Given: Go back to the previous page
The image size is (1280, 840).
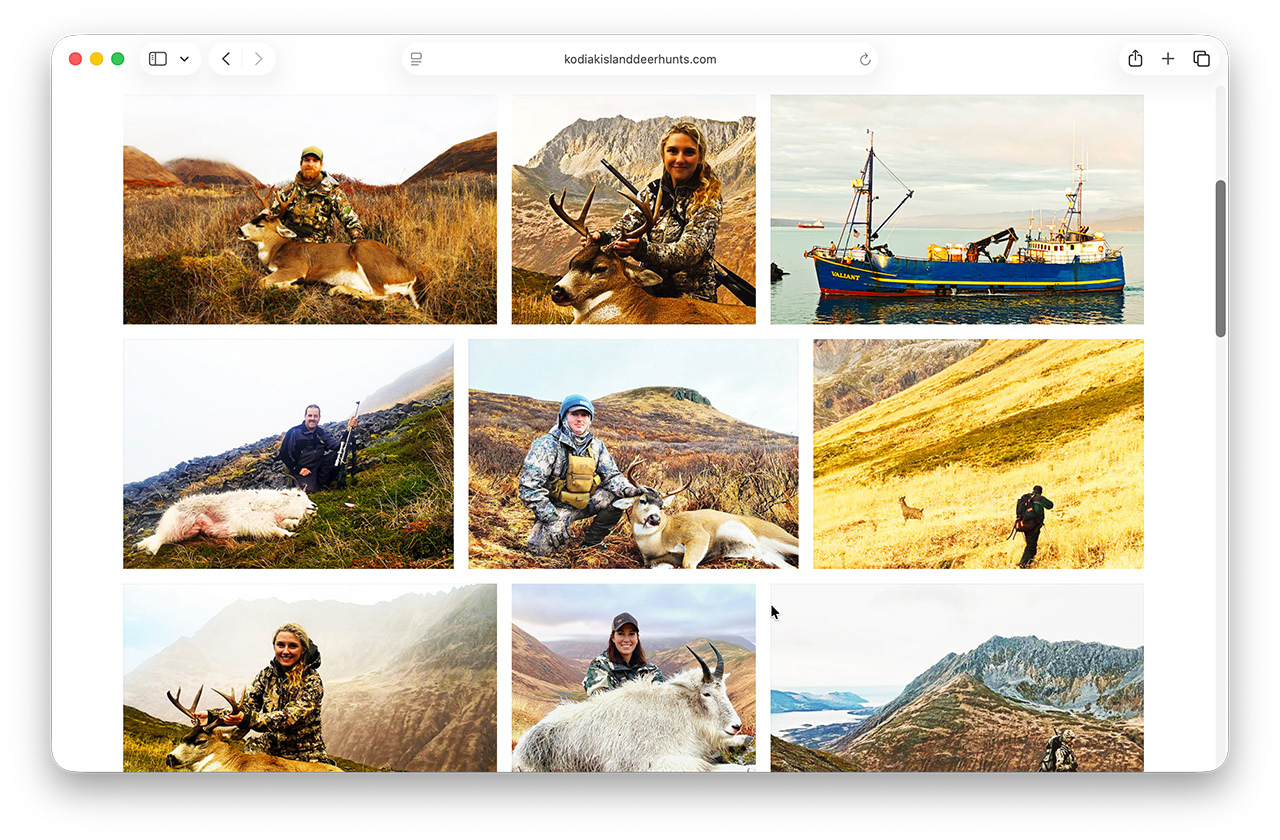Looking at the screenshot, I should click(x=226, y=59).
